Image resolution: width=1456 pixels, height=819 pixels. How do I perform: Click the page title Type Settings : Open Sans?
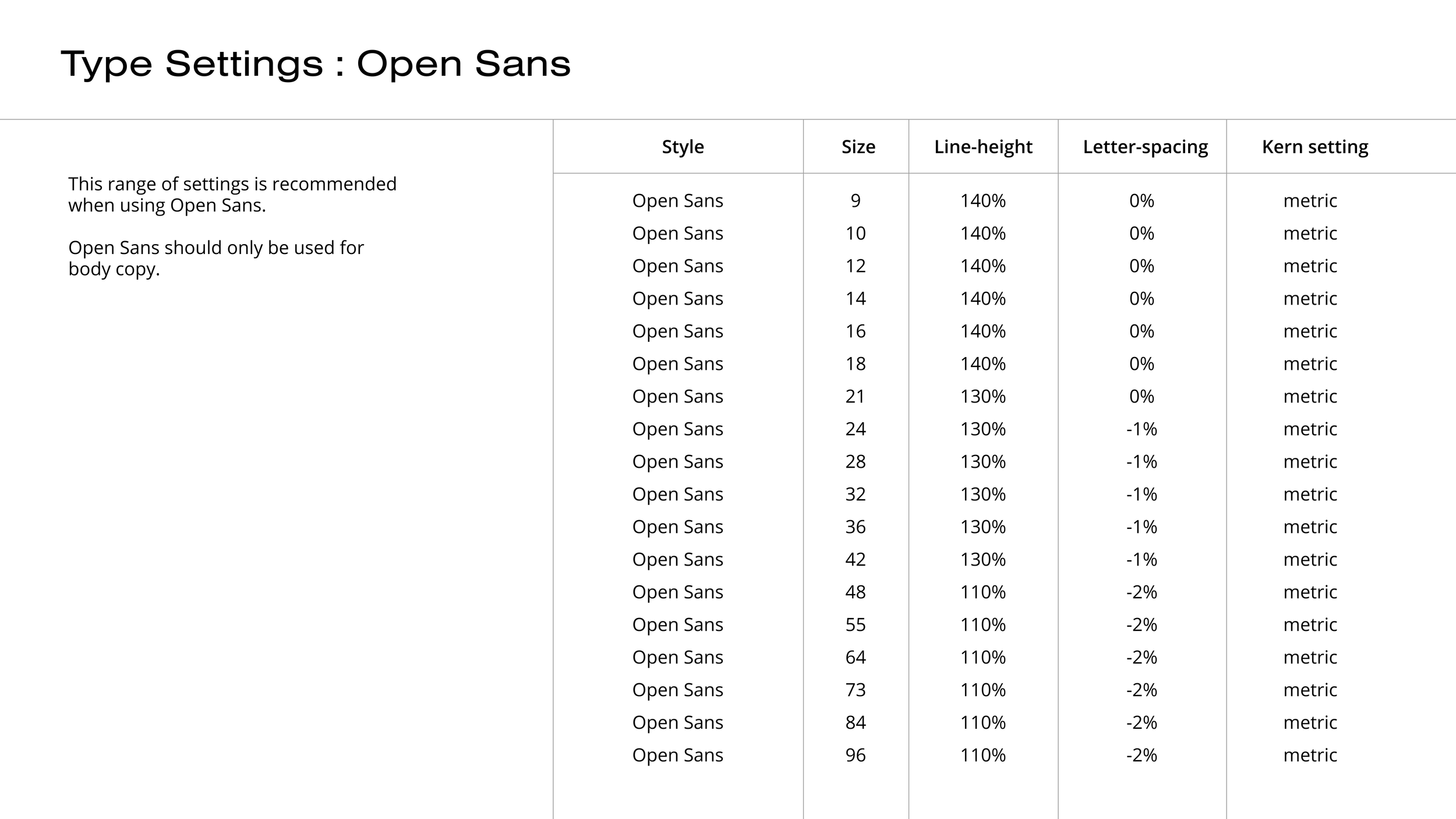pyautogui.click(x=316, y=64)
